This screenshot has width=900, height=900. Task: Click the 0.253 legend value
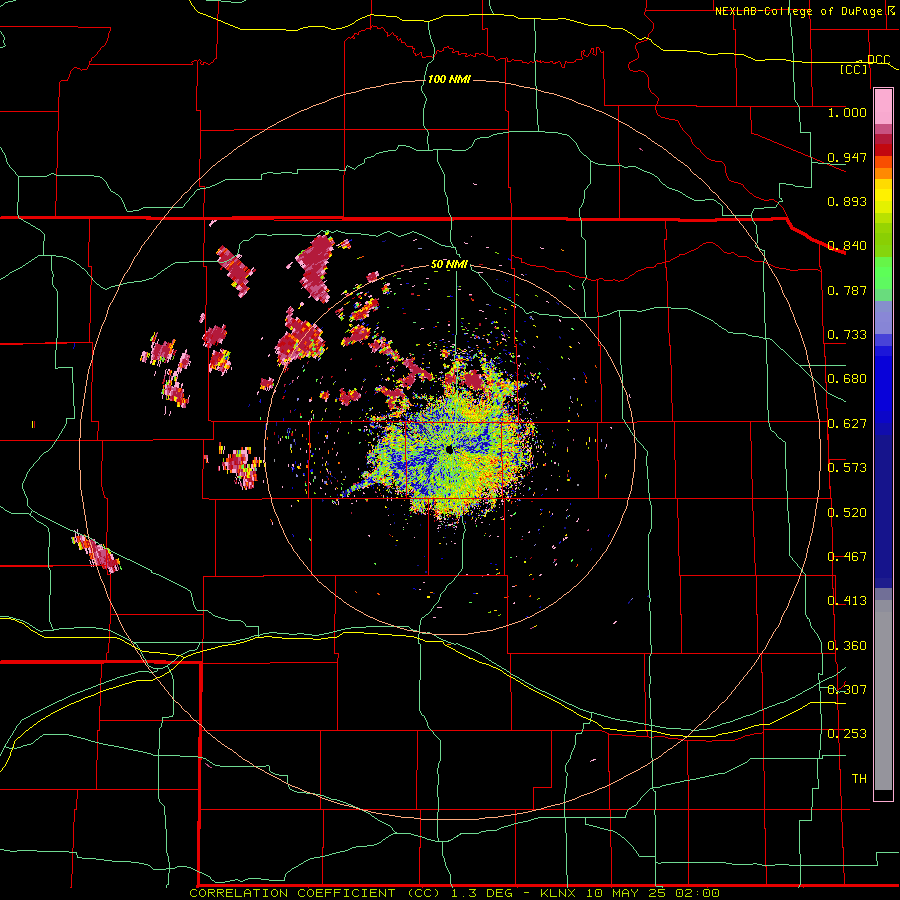pos(847,734)
